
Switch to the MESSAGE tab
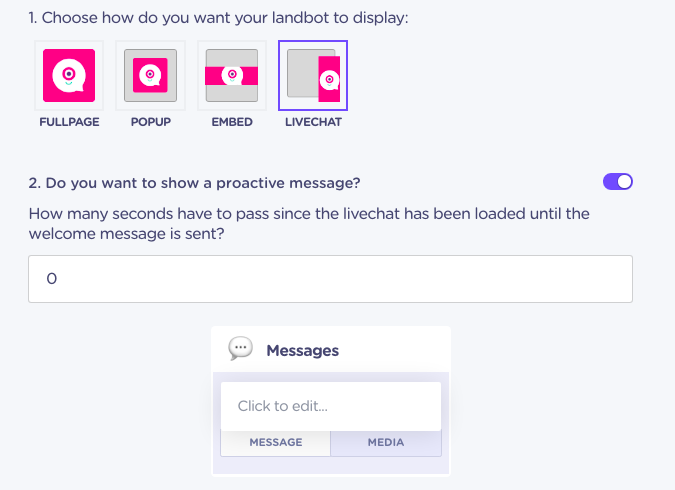coord(276,442)
